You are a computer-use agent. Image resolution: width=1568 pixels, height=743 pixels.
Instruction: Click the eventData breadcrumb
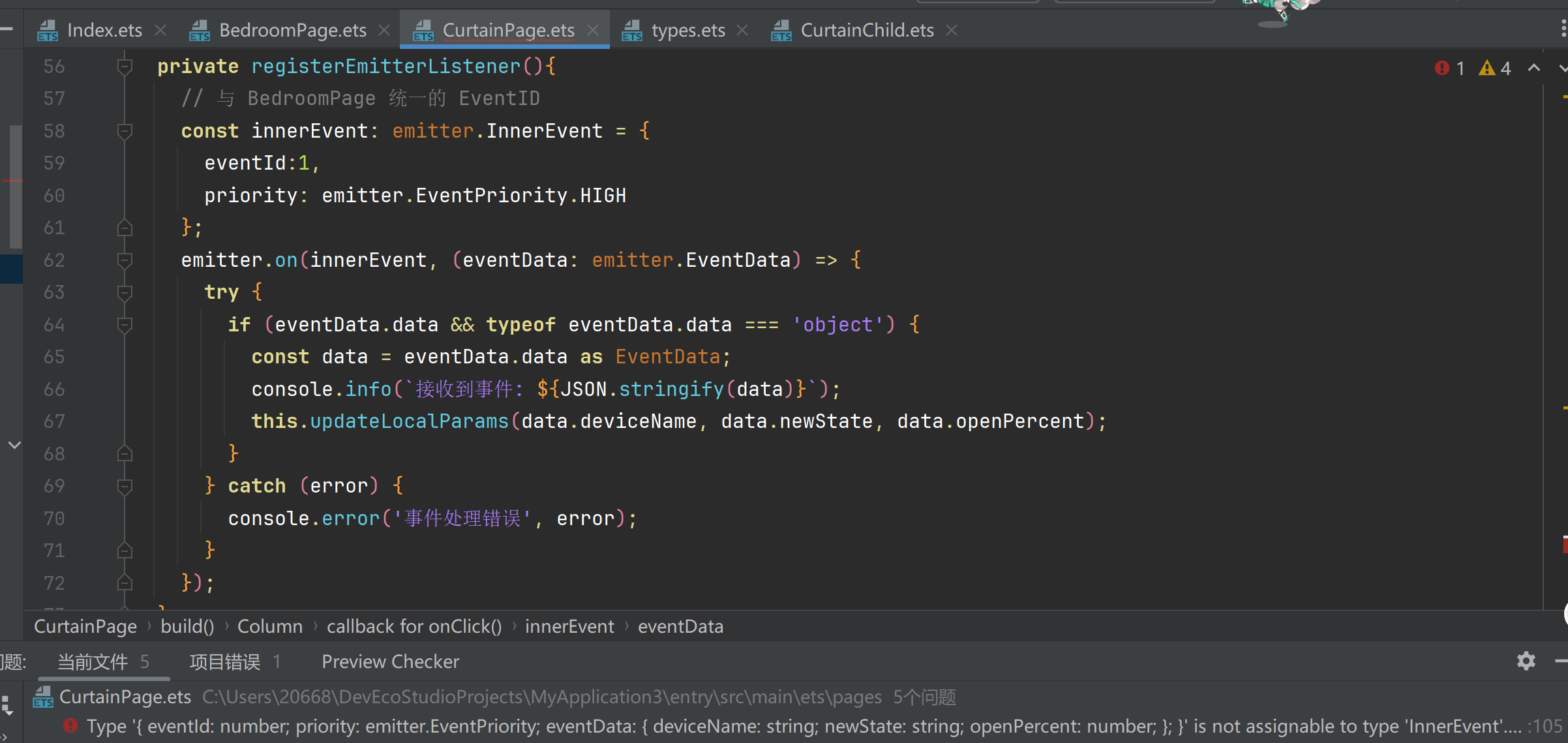(x=680, y=626)
